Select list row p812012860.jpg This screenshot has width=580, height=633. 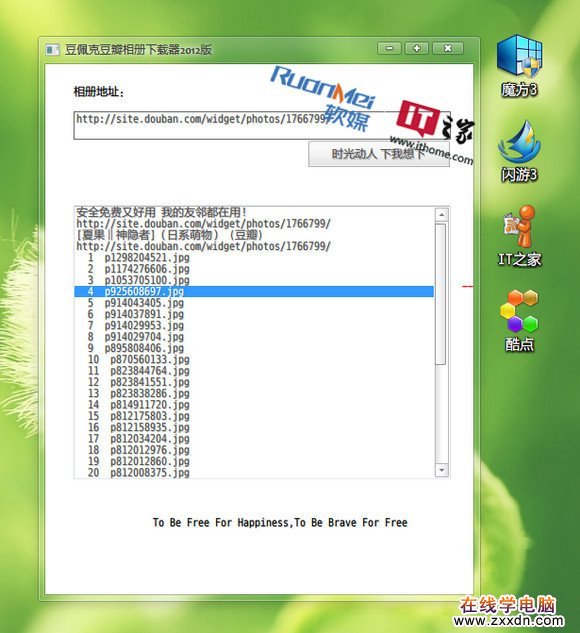pyautogui.click(x=254, y=461)
